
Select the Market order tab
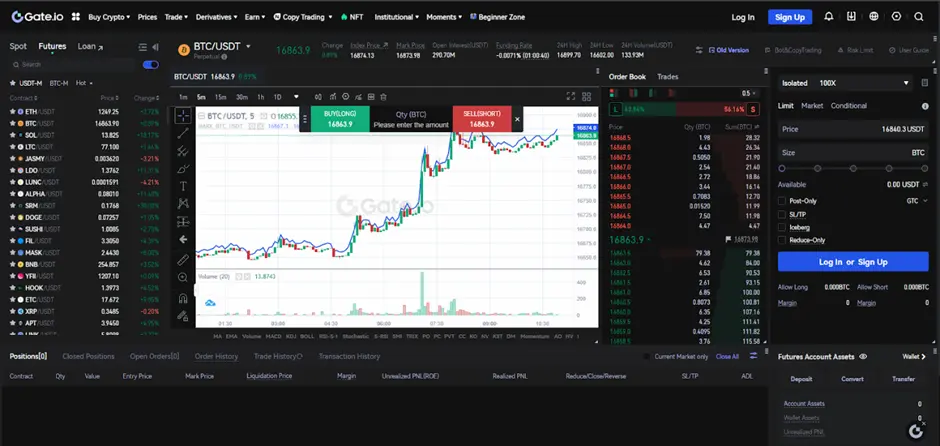(x=812, y=106)
